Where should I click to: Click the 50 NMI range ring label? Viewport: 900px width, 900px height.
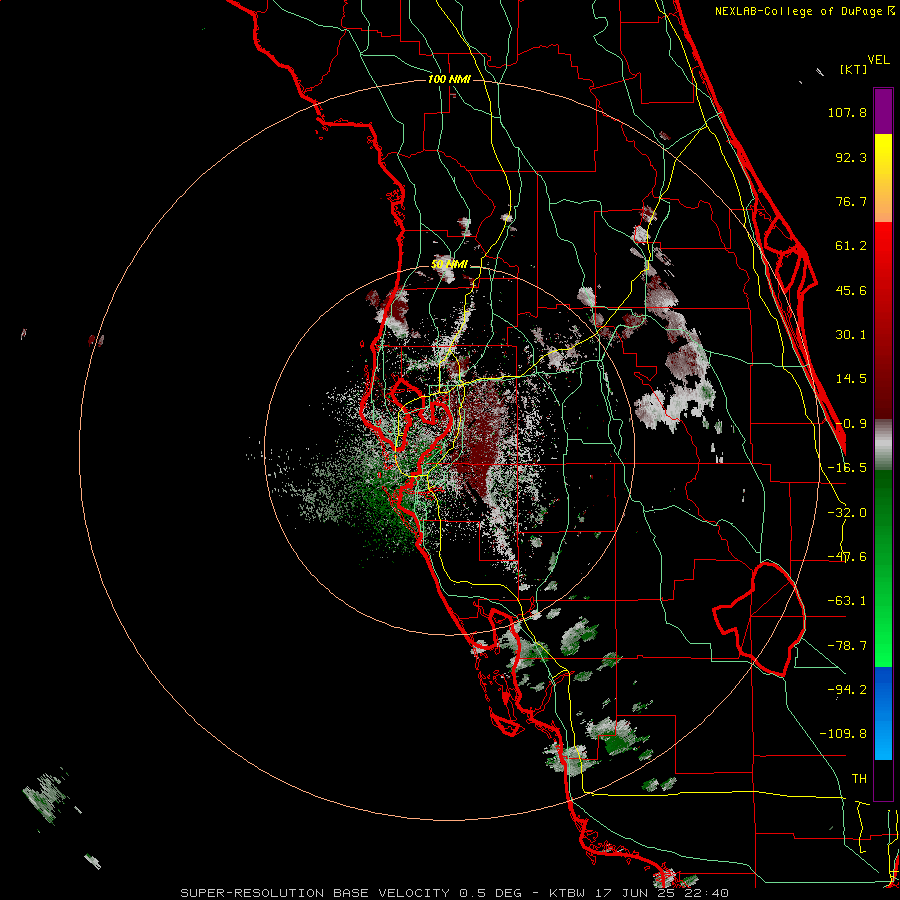point(449,265)
